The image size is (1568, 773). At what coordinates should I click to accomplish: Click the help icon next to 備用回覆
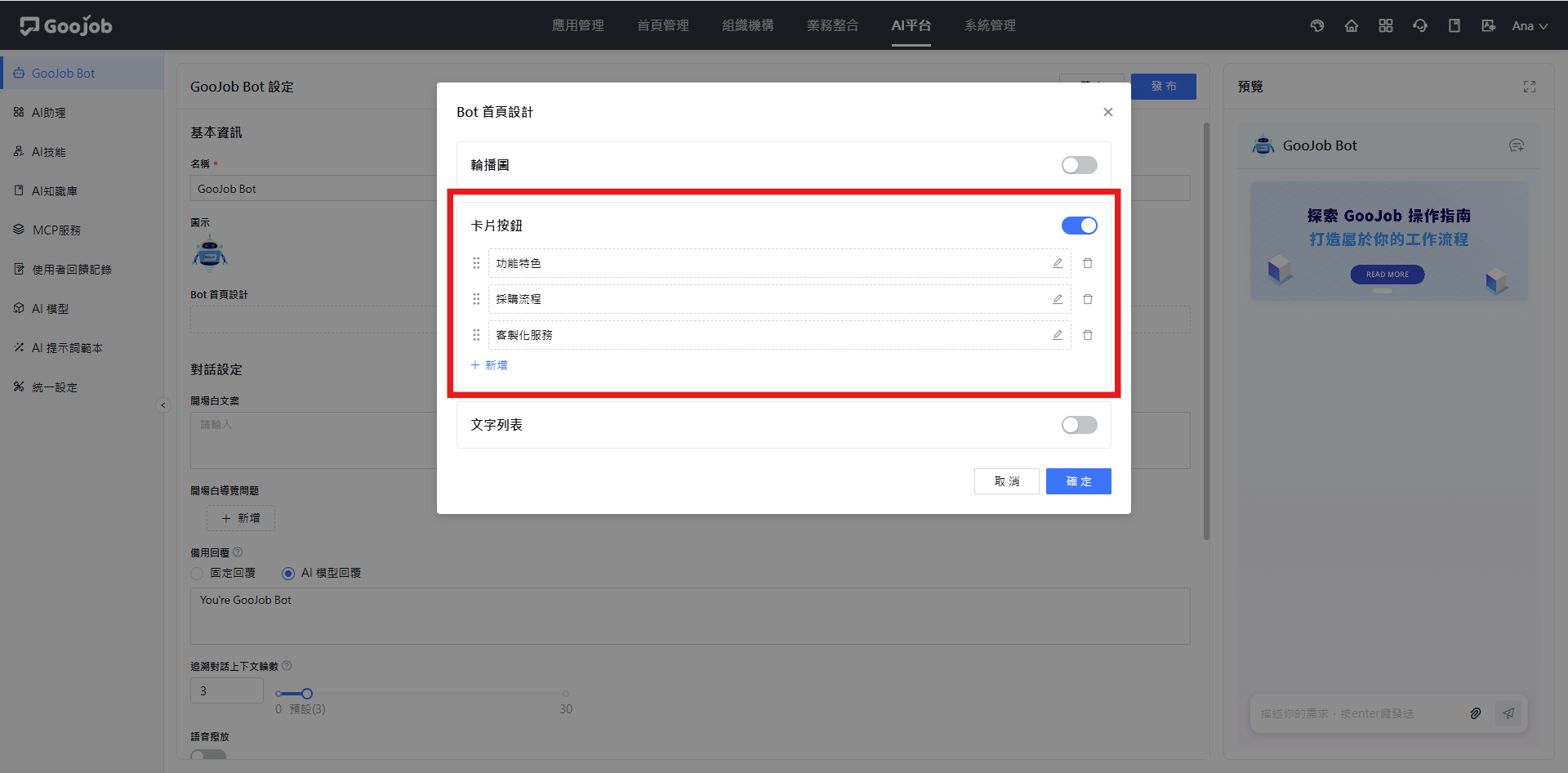pyautogui.click(x=238, y=552)
